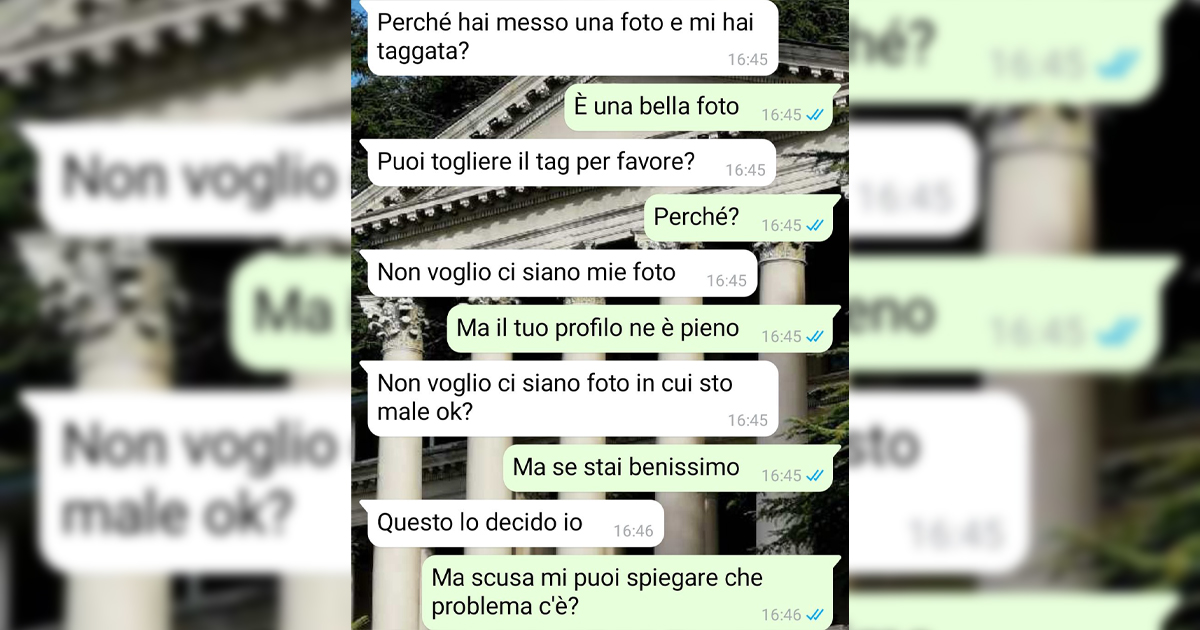The width and height of the screenshot is (1200, 630).
Task: Click the 16:46 timestamp on "Questo lo decido io"
Action: click(x=633, y=532)
